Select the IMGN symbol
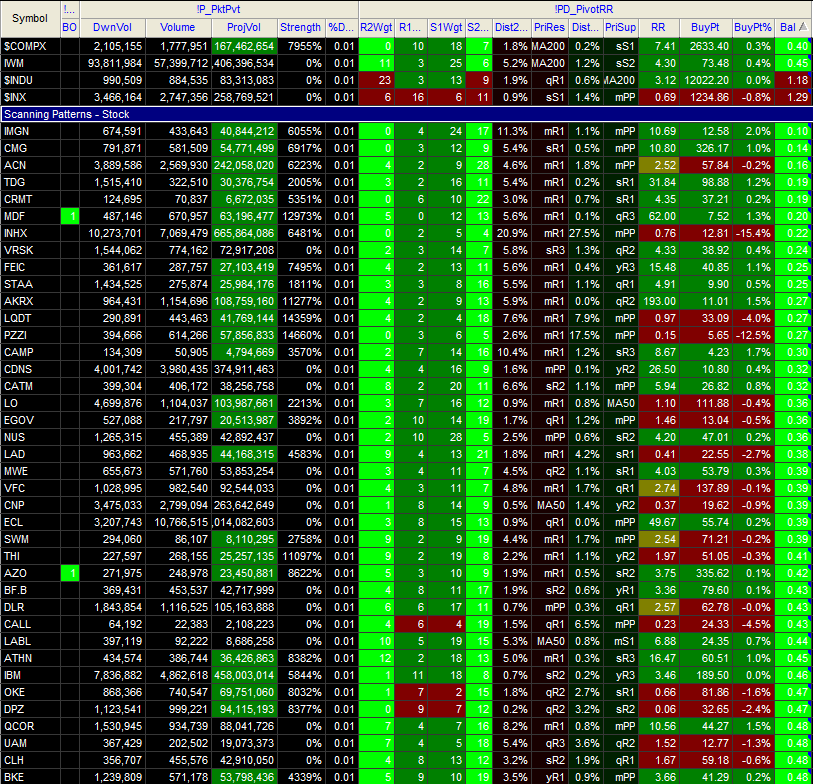This screenshot has width=813, height=784. [x=17, y=131]
